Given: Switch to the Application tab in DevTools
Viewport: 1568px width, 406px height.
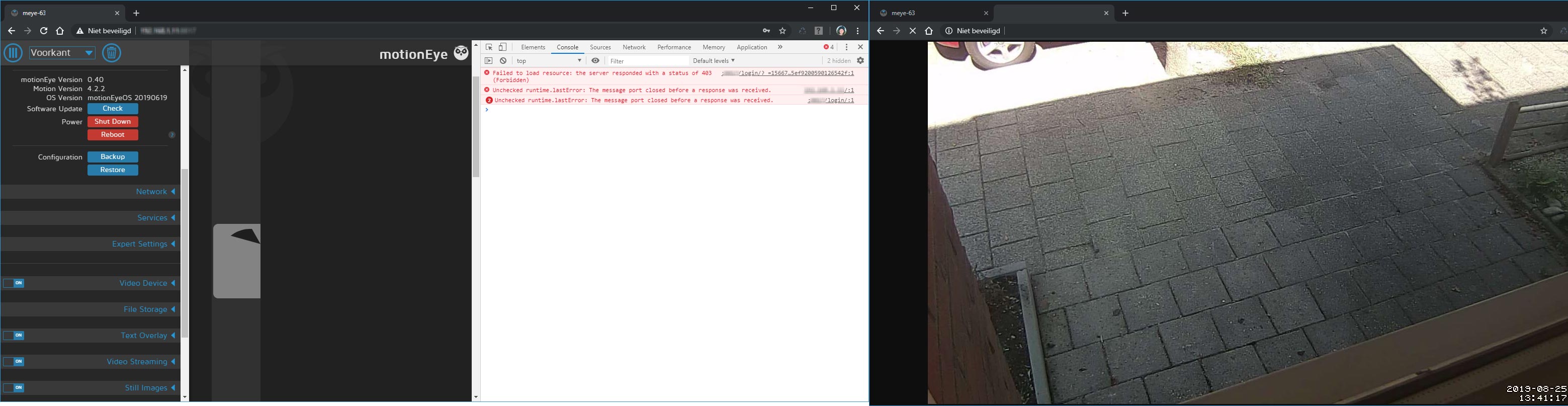Looking at the screenshot, I should click(752, 47).
